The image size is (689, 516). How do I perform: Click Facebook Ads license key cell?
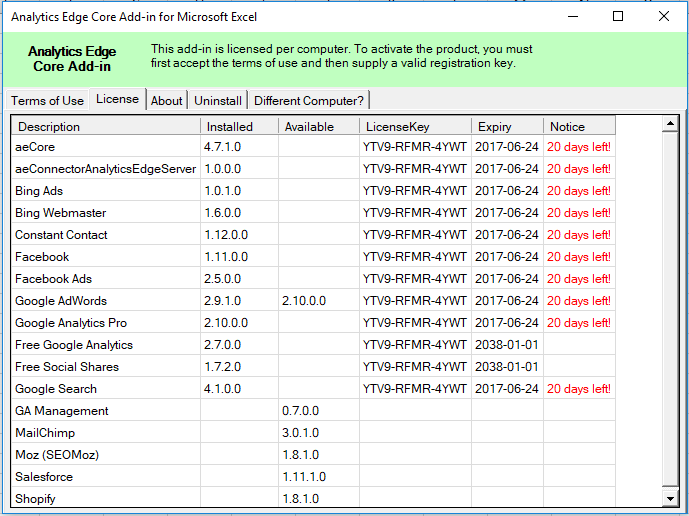416,279
